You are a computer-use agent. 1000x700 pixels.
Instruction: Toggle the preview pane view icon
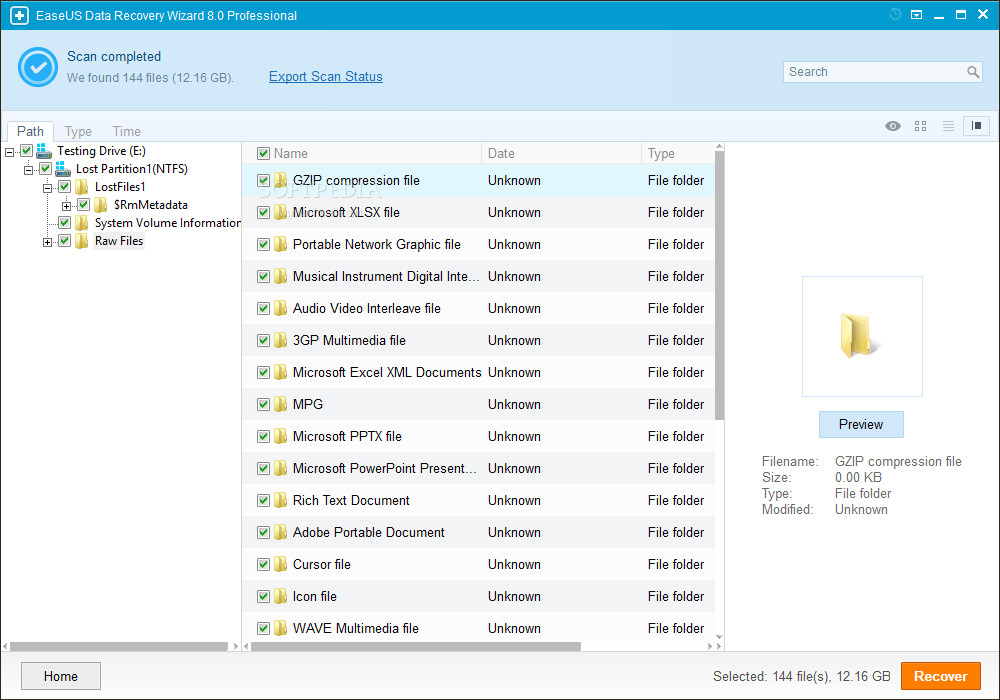point(976,126)
